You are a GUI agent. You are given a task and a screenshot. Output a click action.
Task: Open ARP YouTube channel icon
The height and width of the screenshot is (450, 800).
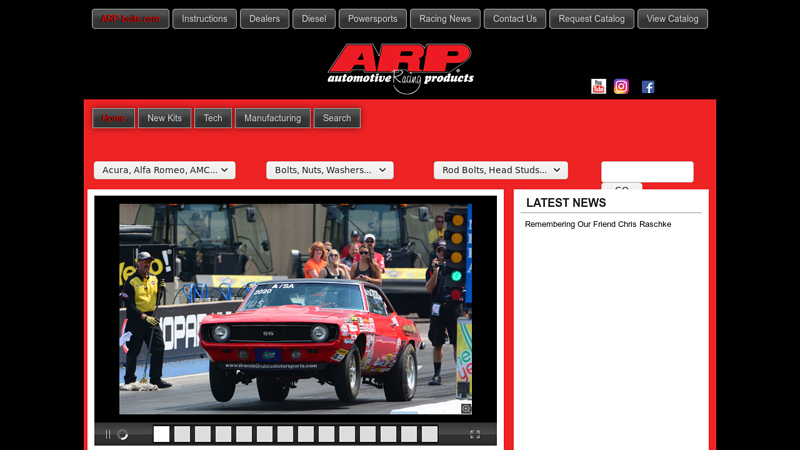598,86
